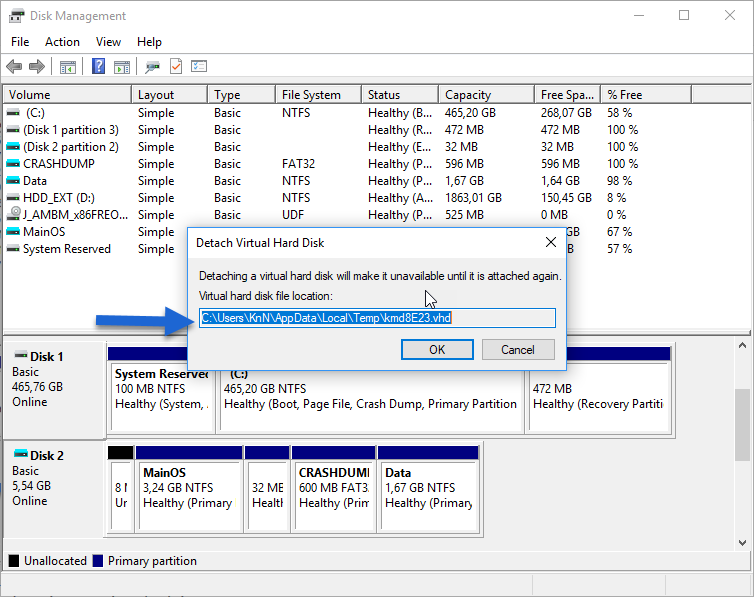Click the Show/Hide Action Pane icon
This screenshot has height=597, width=754.
[122, 67]
